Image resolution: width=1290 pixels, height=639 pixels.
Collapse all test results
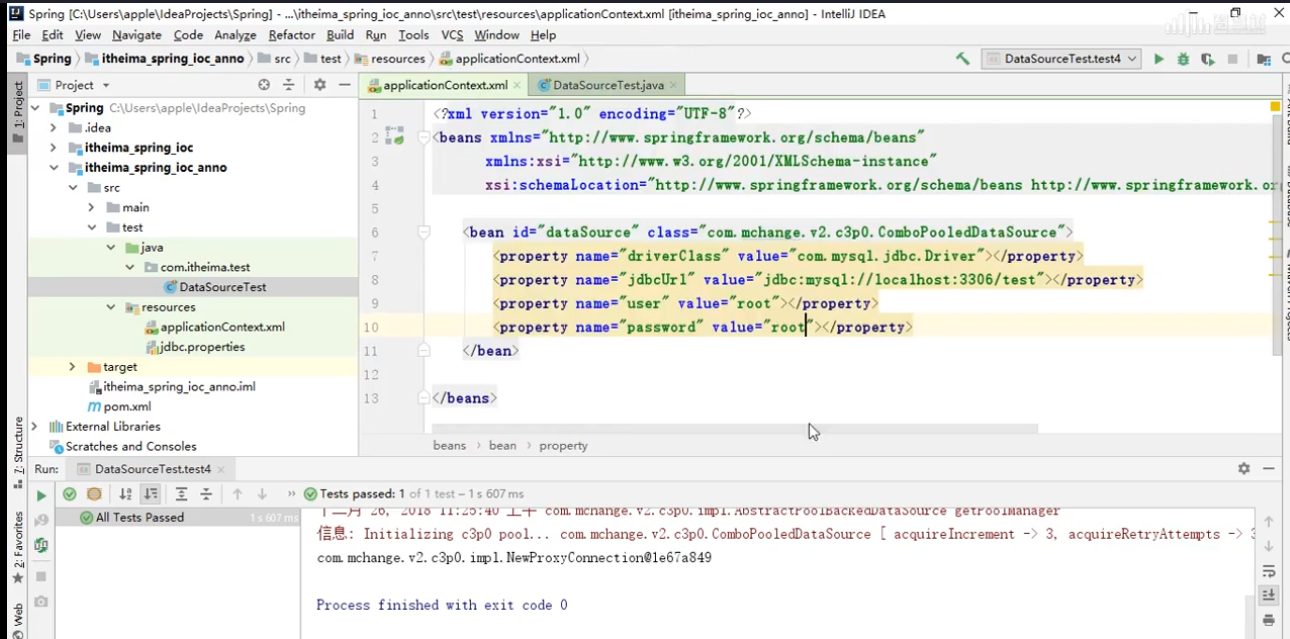(x=206, y=494)
